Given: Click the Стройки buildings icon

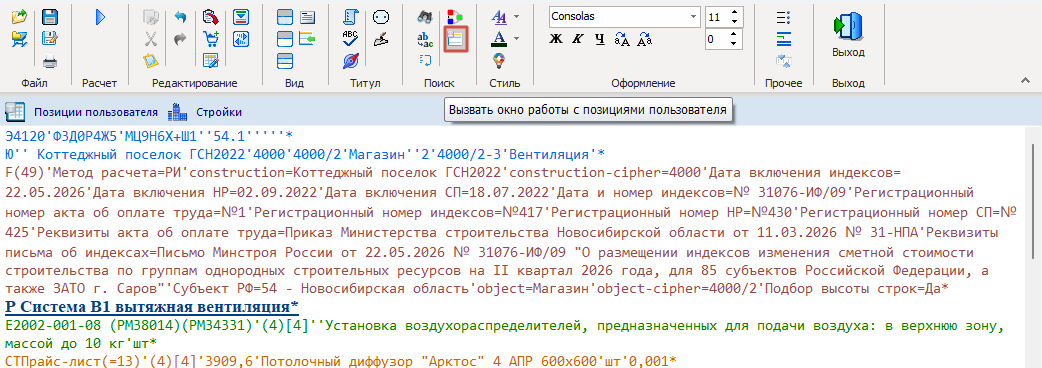Looking at the screenshot, I should (177, 112).
